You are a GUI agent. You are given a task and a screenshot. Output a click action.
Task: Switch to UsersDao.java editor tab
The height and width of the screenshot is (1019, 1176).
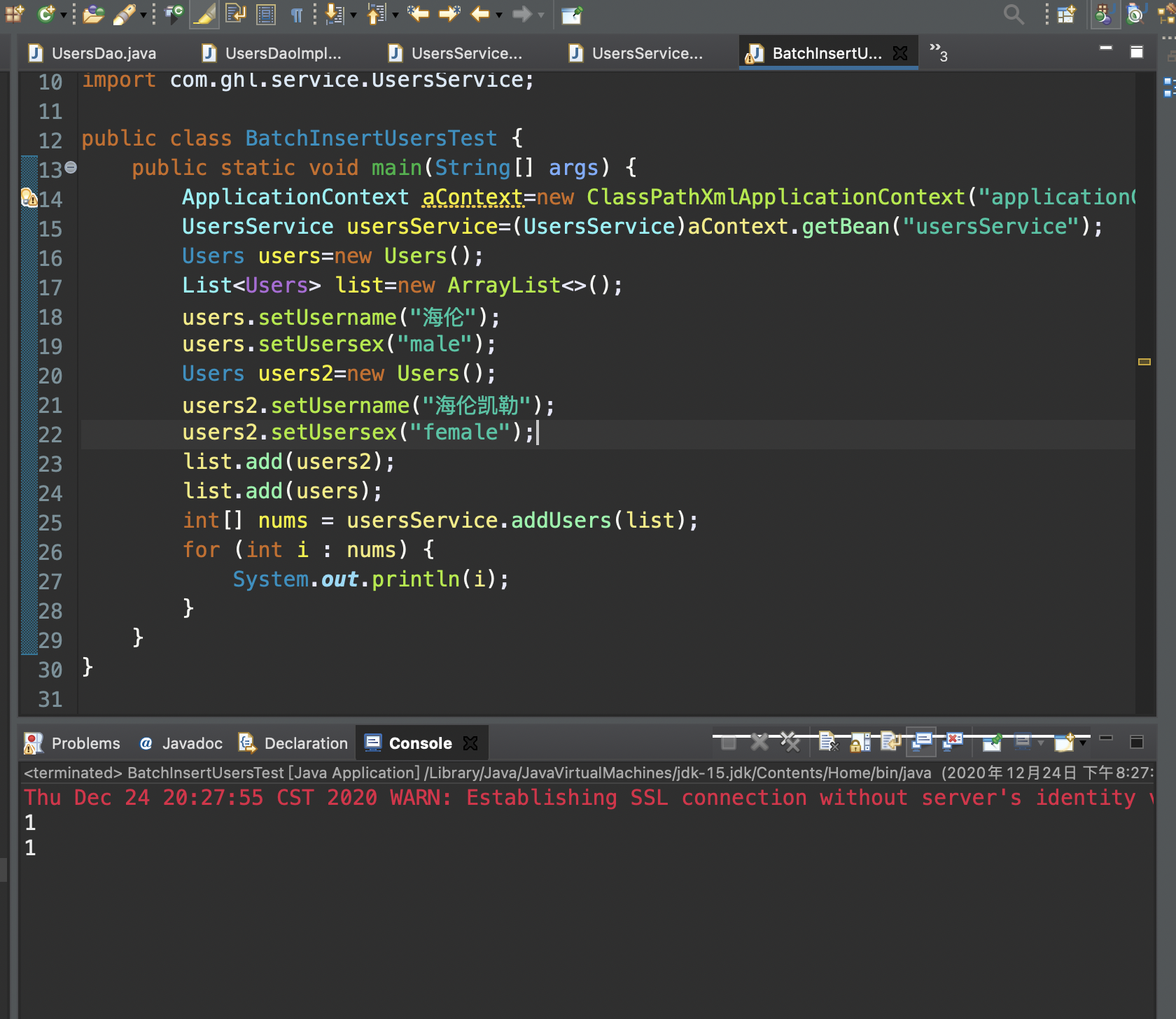tap(93, 53)
